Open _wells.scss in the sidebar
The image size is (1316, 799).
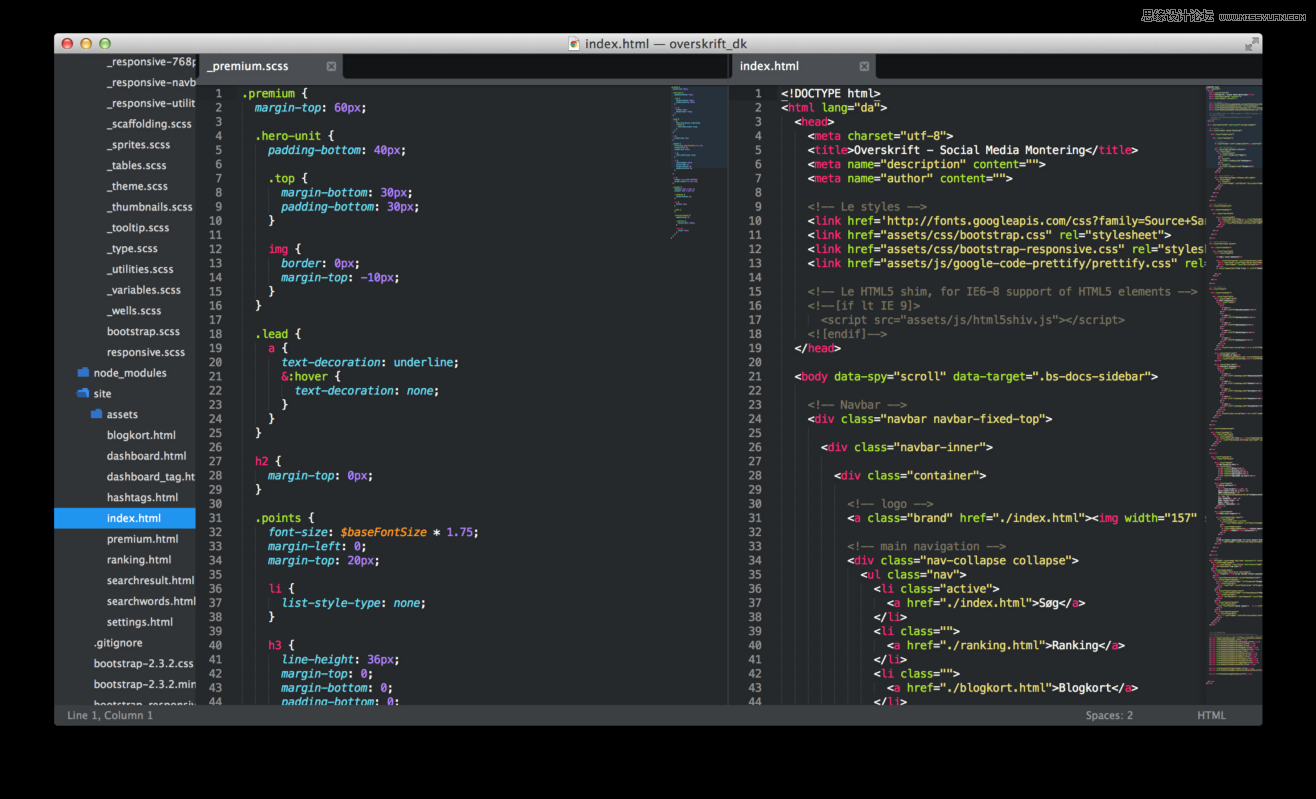click(x=136, y=311)
